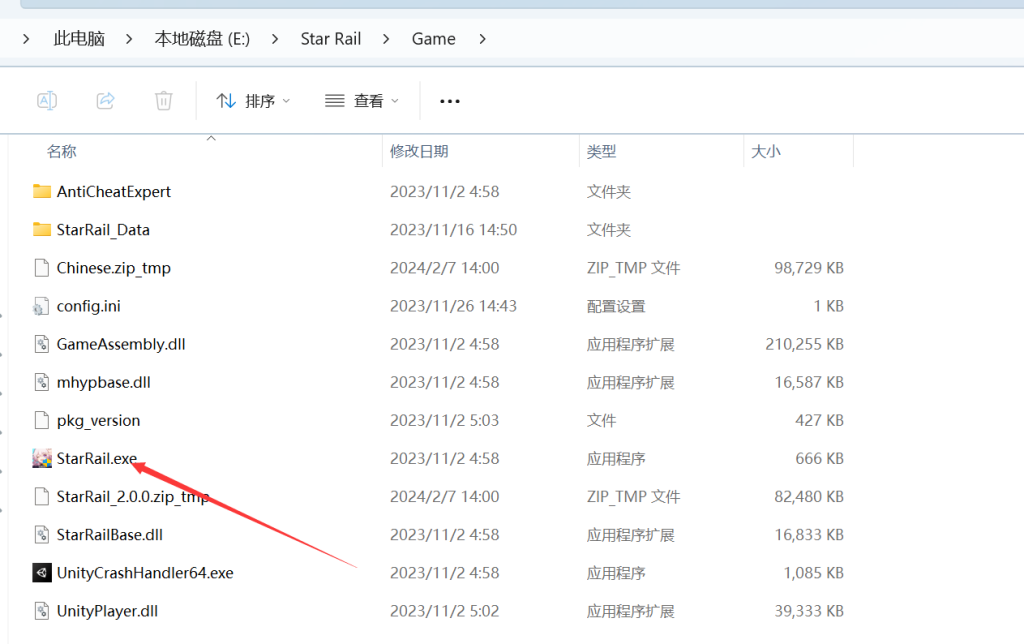Navigate to 此电脑 via breadcrumb

pos(79,38)
